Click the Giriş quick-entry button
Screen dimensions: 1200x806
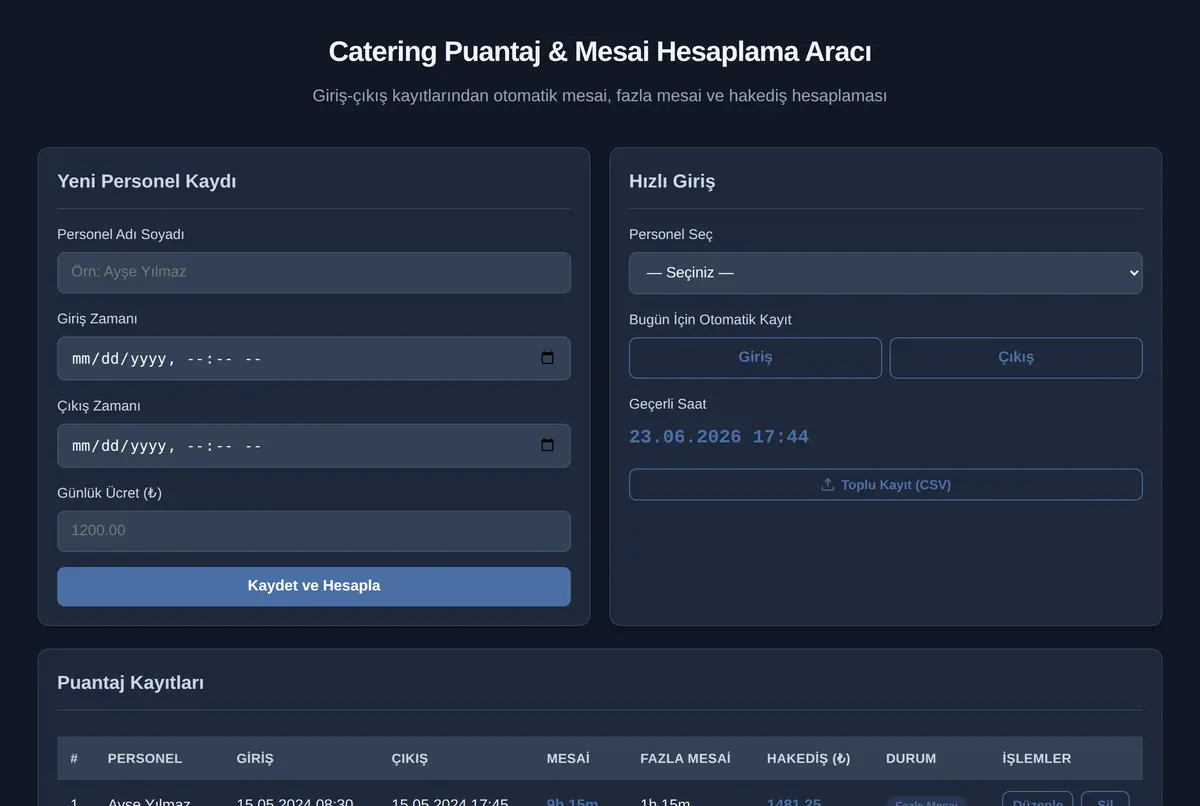point(755,358)
